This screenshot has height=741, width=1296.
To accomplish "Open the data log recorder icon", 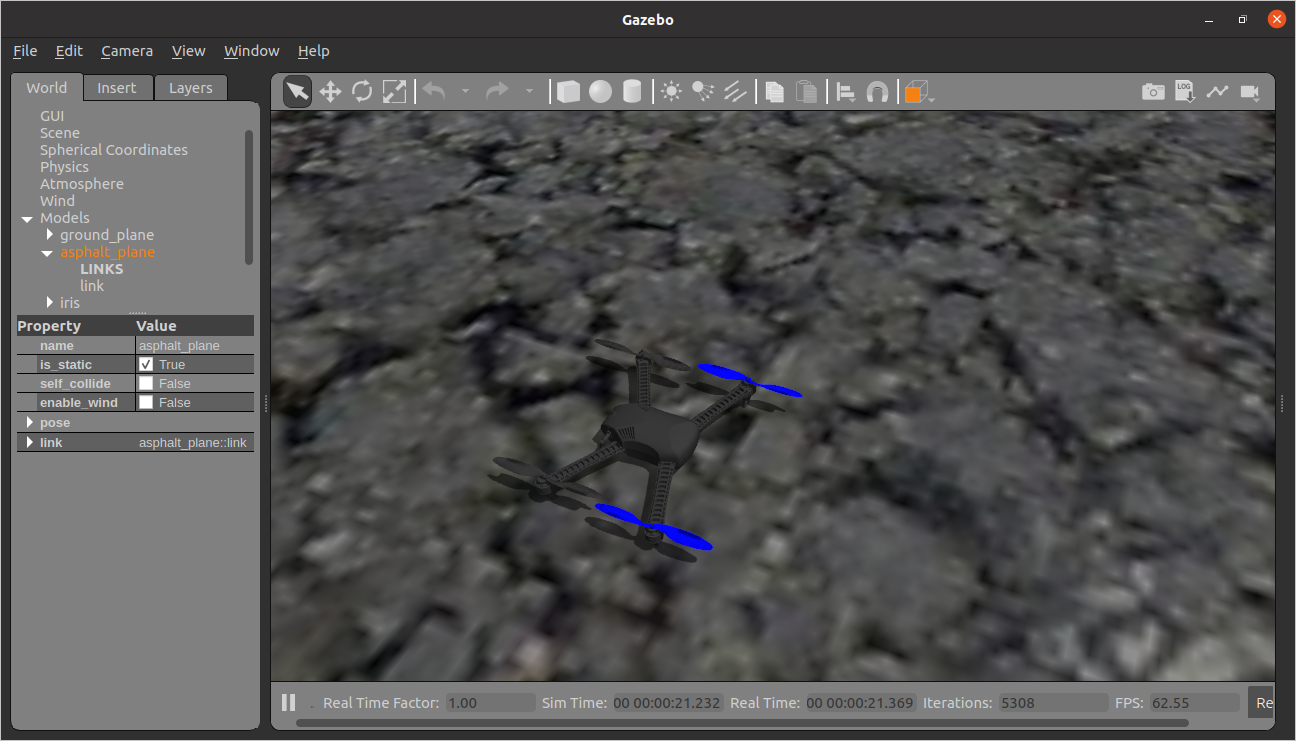I will coord(1185,91).
